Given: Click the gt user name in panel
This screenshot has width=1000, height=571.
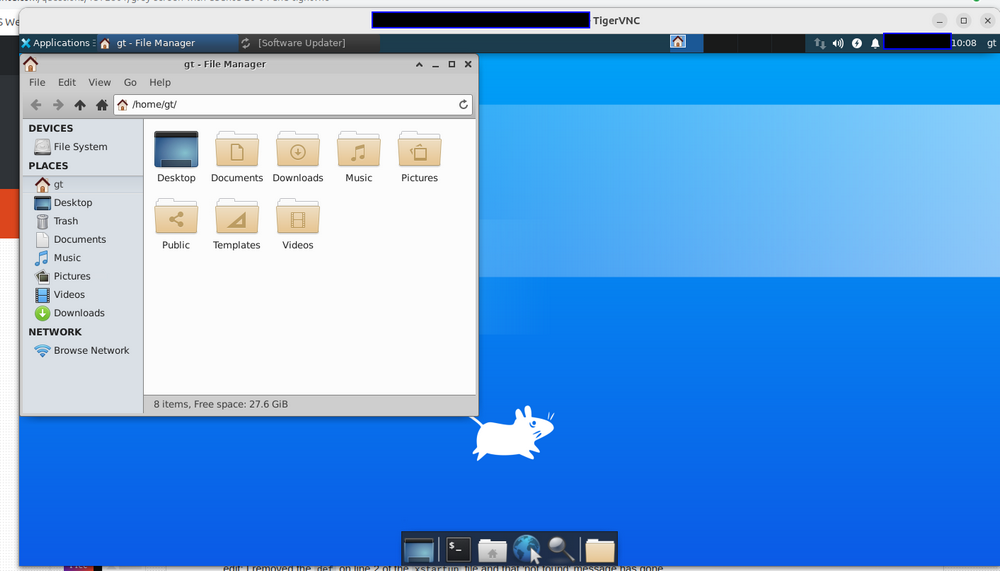Looking at the screenshot, I should coord(991,43).
